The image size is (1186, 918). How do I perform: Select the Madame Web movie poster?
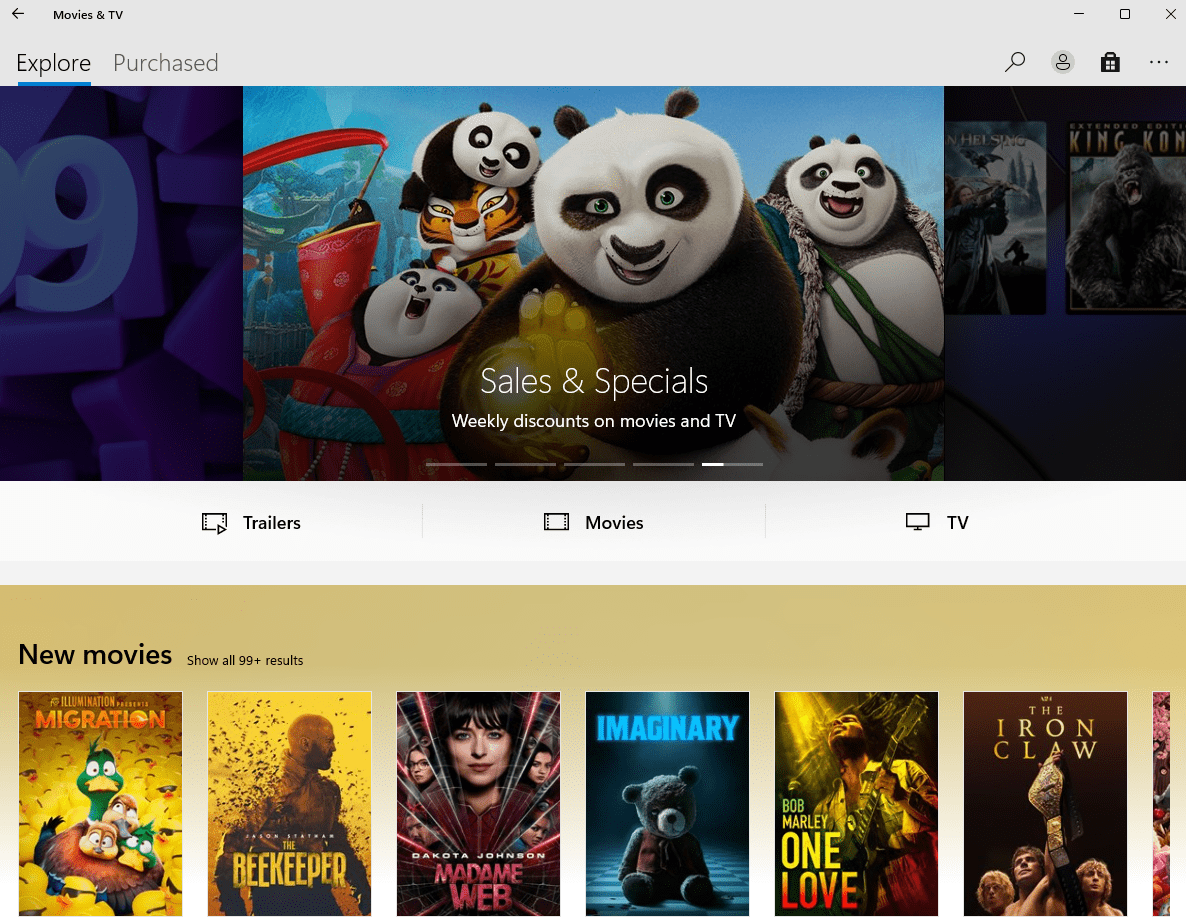pyautogui.click(x=478, y=803)
